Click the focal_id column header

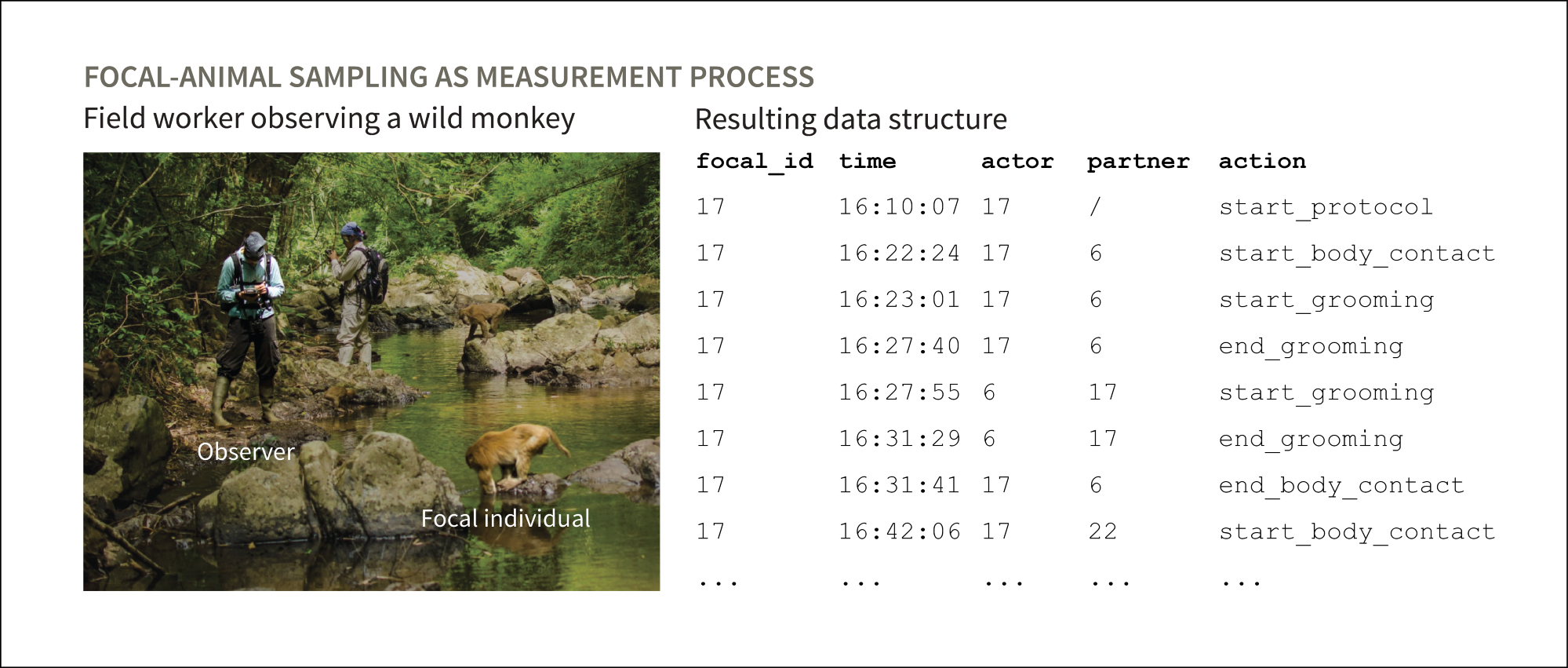click(755, 162)
